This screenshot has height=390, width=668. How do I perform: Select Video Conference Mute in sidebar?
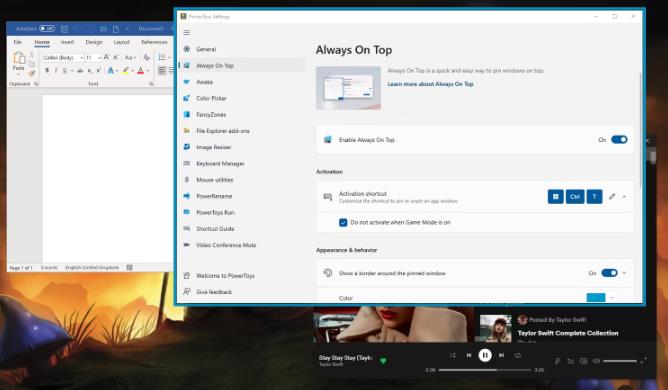point(242,245)
